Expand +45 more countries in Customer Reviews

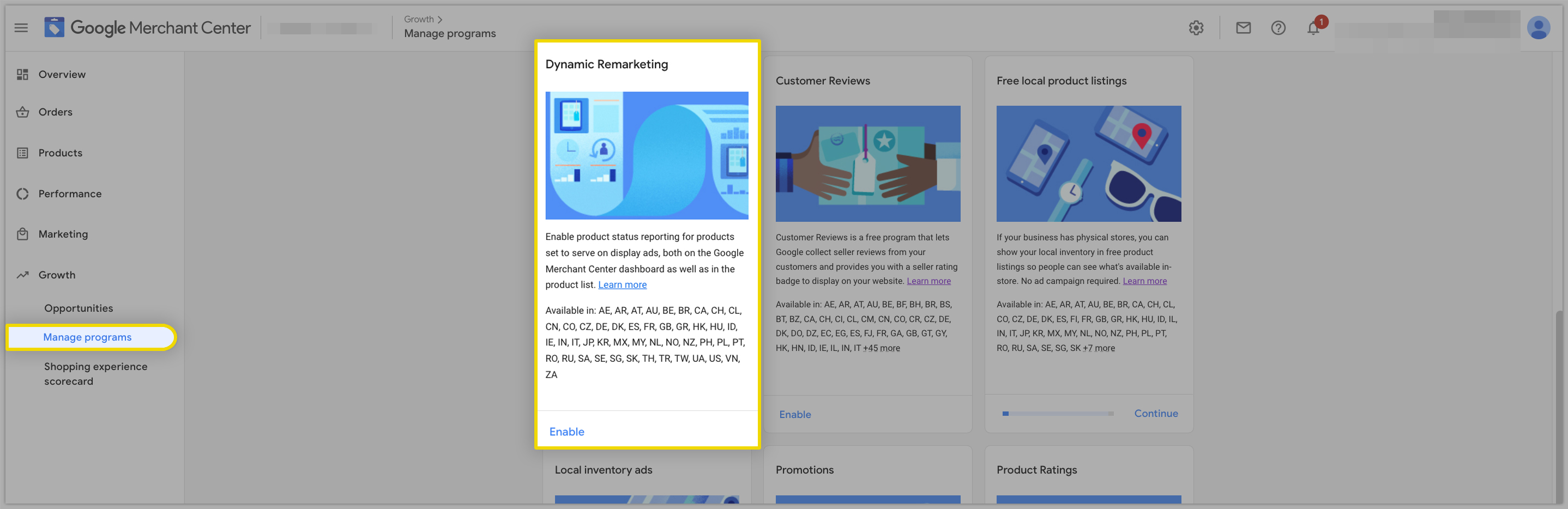(881, 348)
